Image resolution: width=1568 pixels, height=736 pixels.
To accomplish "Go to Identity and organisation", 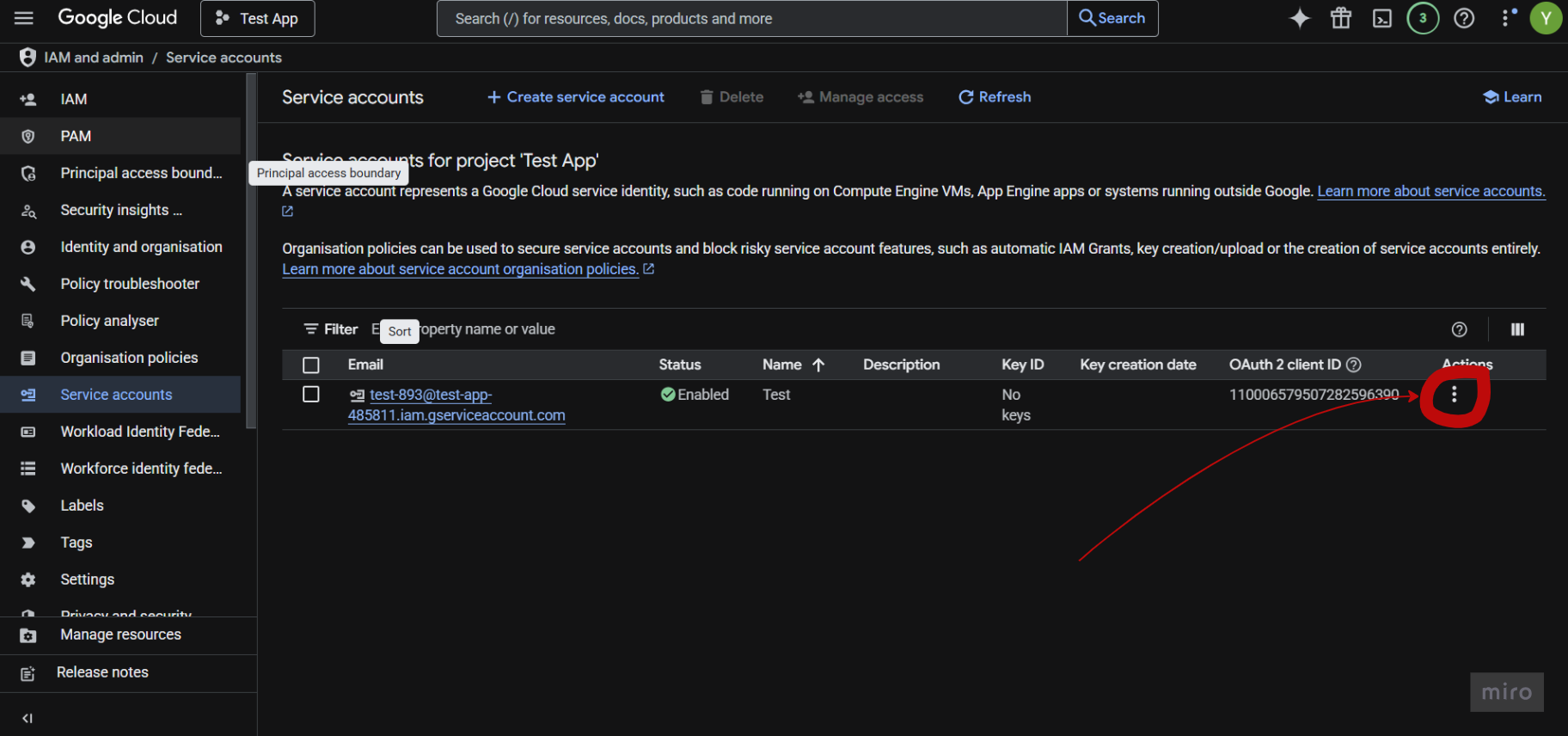I will [x=120, y=247].
